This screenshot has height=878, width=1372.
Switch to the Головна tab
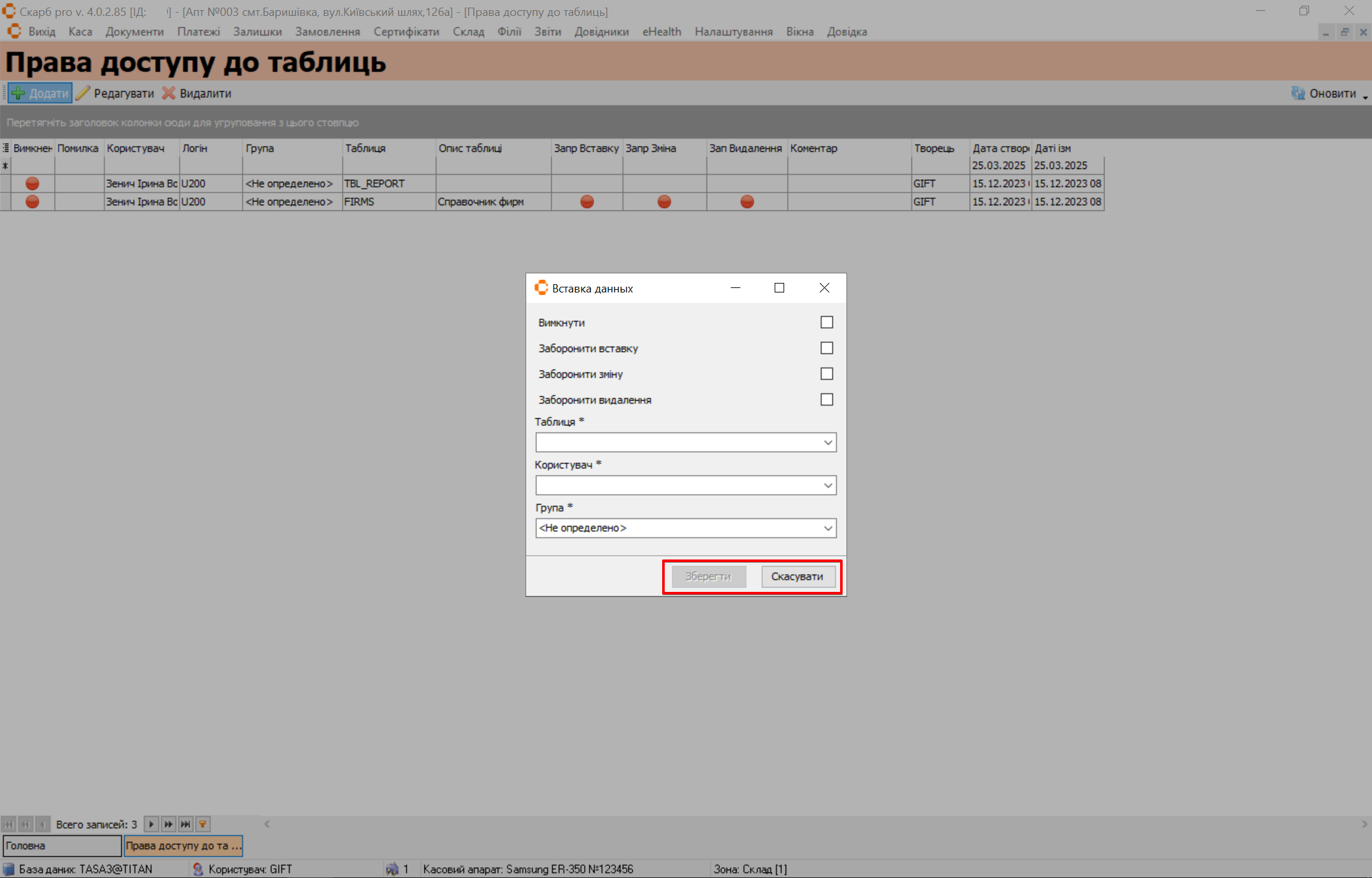62,846
